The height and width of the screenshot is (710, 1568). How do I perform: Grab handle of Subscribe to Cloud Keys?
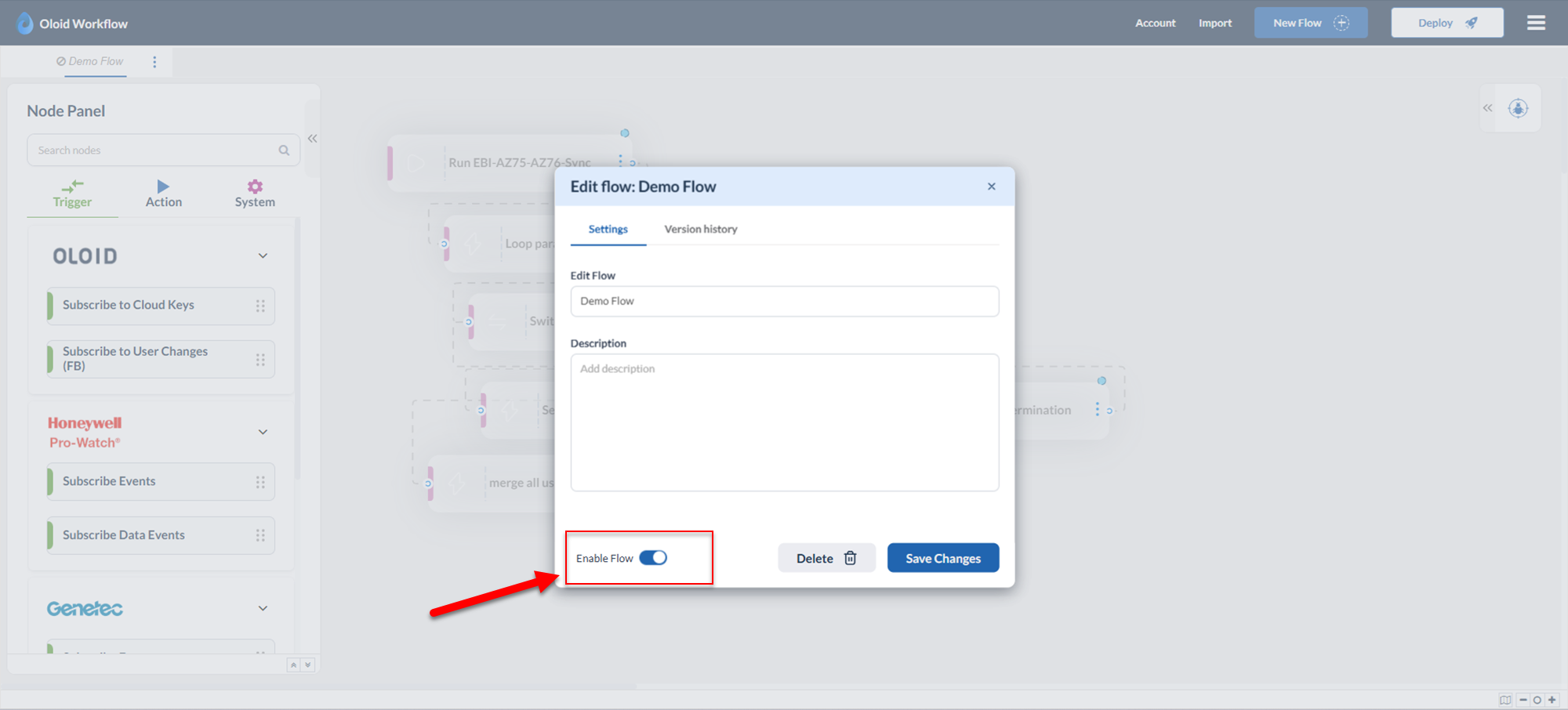(x=260, y=306)
